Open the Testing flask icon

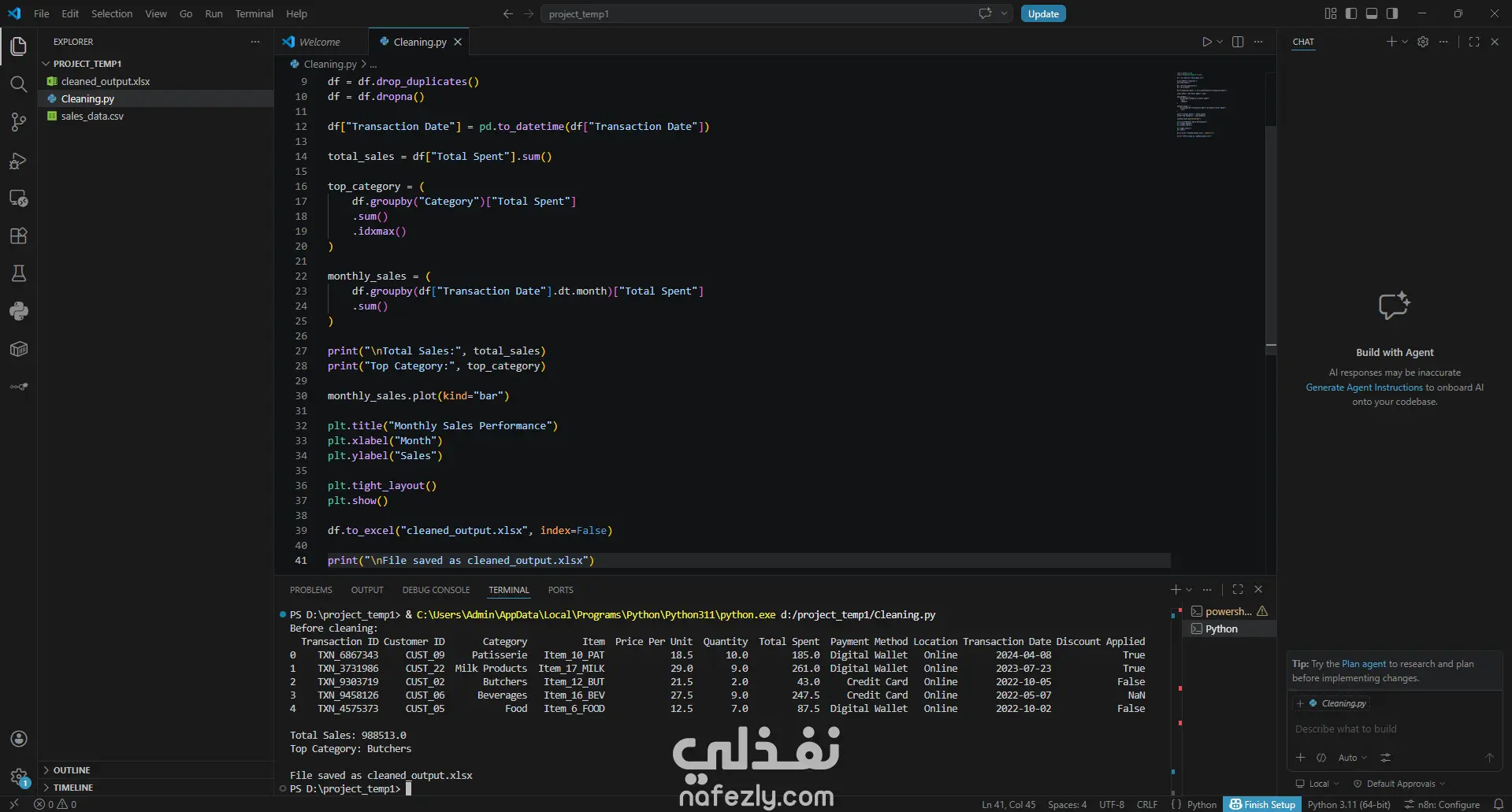tap(19, 273)
